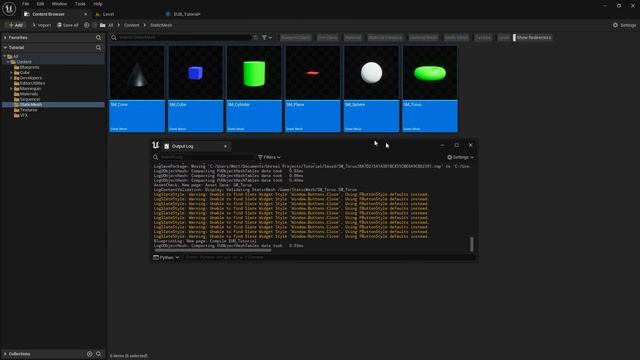Image resolution: width=640 pixels, height=360 pixels.
Task: Click the history back circle icon next to Save All
Action: pyautogui.click(x=87, y=25)
